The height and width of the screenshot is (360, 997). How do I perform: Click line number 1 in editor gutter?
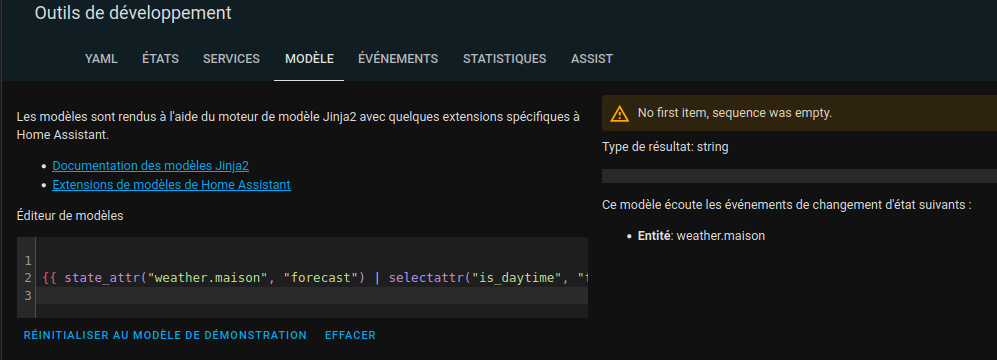click(x=28, y=261)
